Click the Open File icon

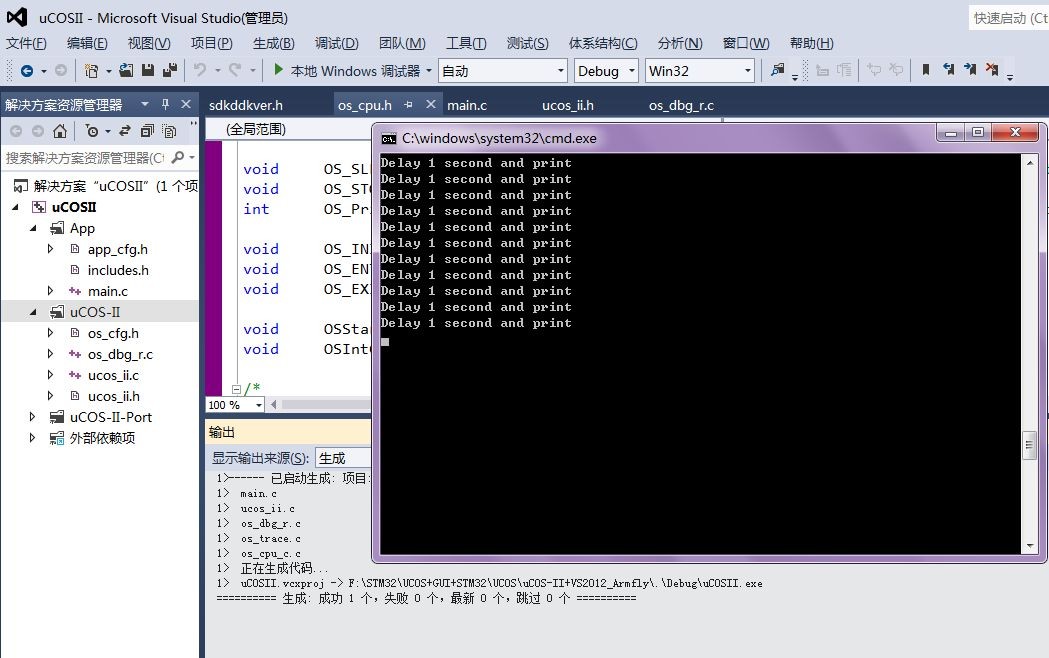pyautogui.click(x=126, y=70)
